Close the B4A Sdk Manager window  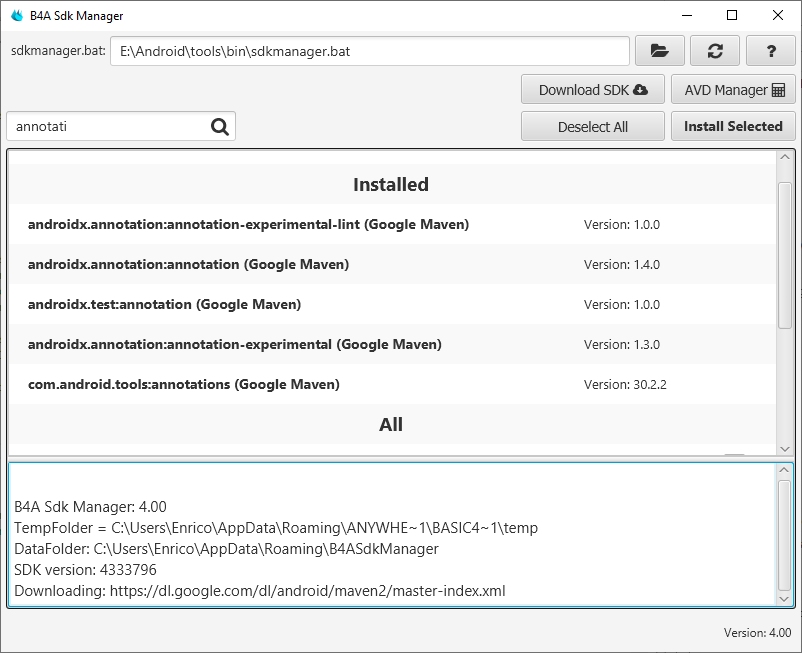click(777, 15)
